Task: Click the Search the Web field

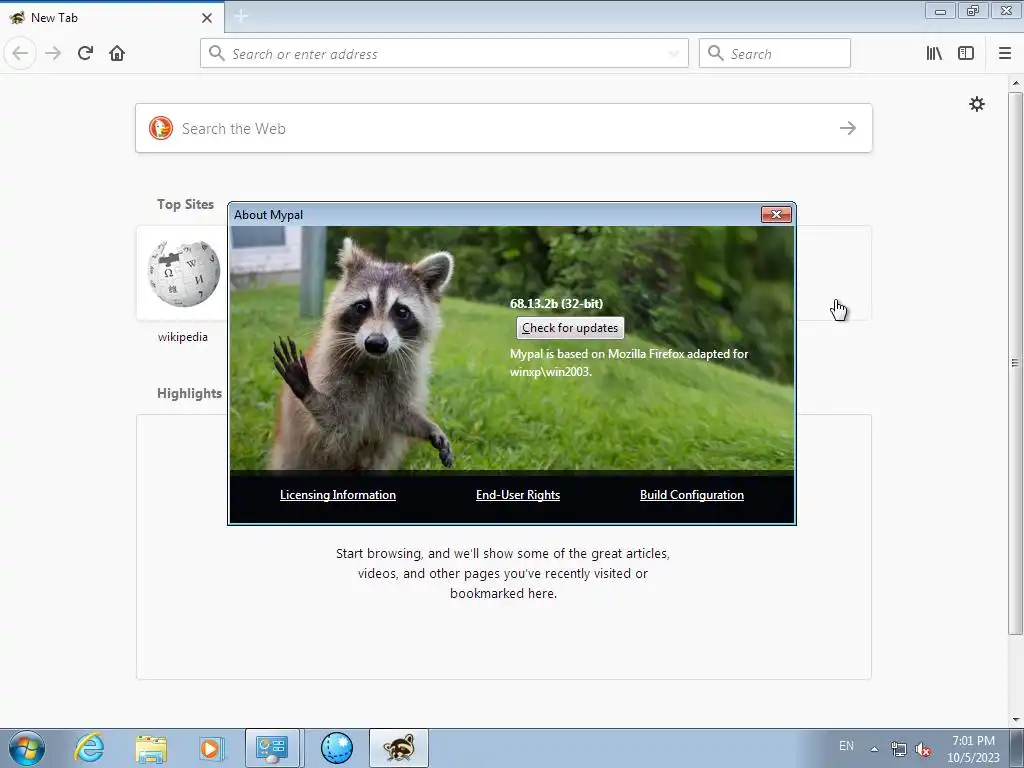Action: [504, 128]
